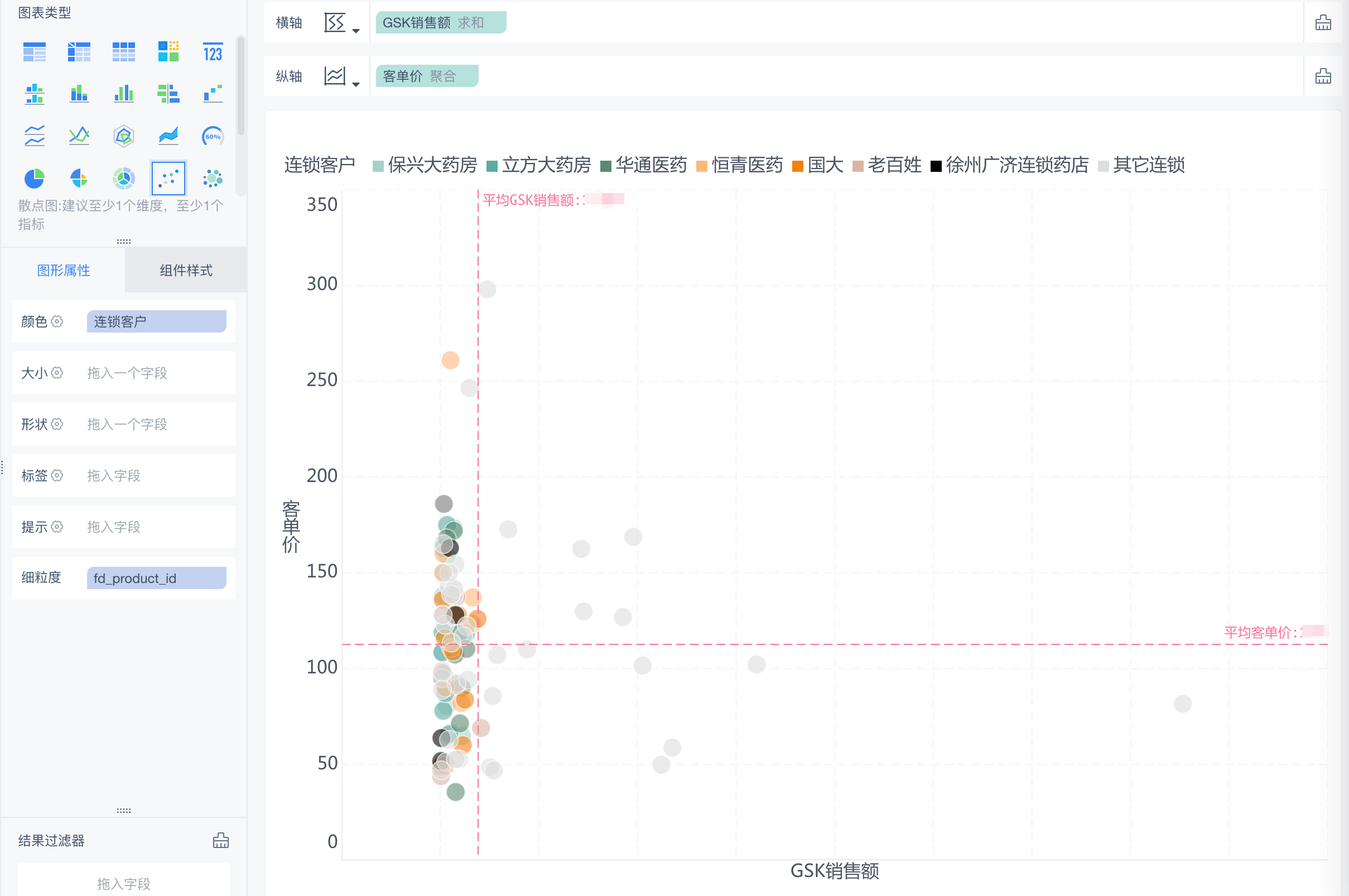Open the color settings gear
Image resolution: width=1349 pixels, height=896 pixels.
point(56,321)
